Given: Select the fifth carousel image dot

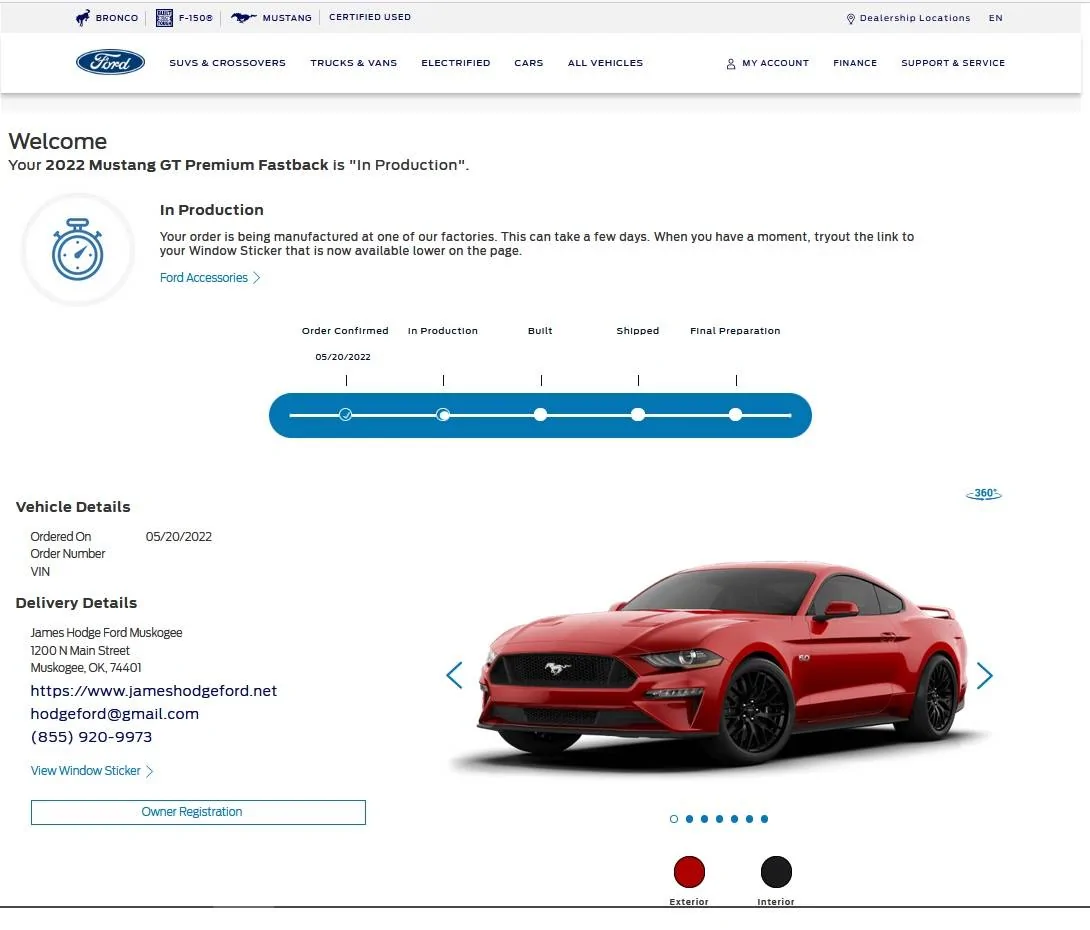Looking at the screenshot, I should coord(735,819).
